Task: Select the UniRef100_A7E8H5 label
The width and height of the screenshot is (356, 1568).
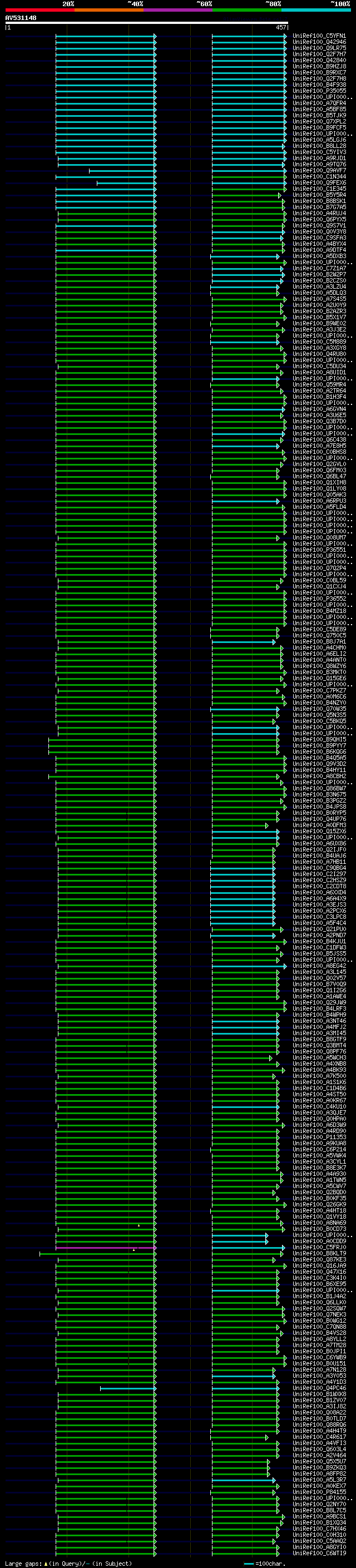Action: 319,446
